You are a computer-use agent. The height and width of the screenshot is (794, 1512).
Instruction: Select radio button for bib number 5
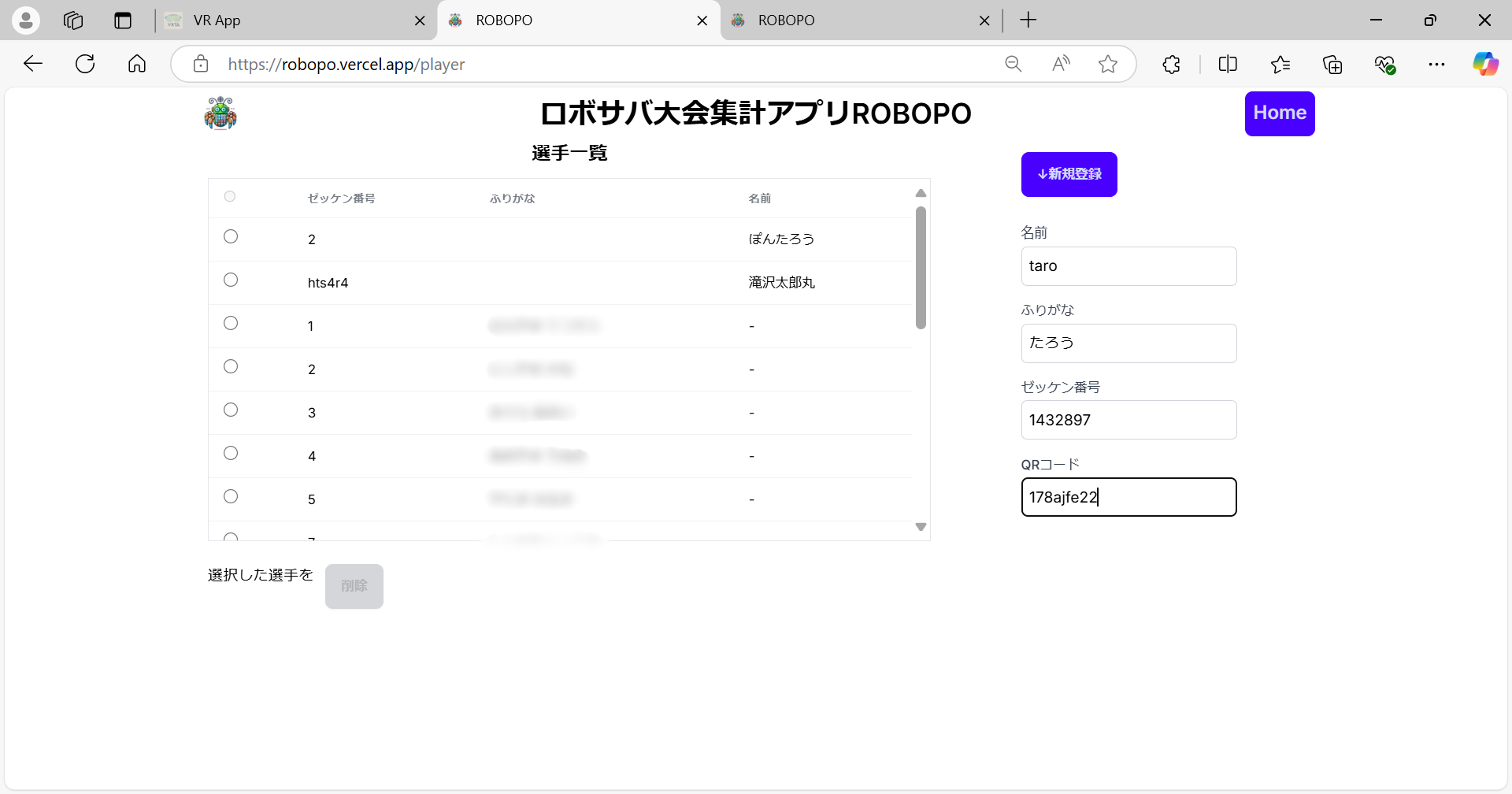[x=231, y=497]
